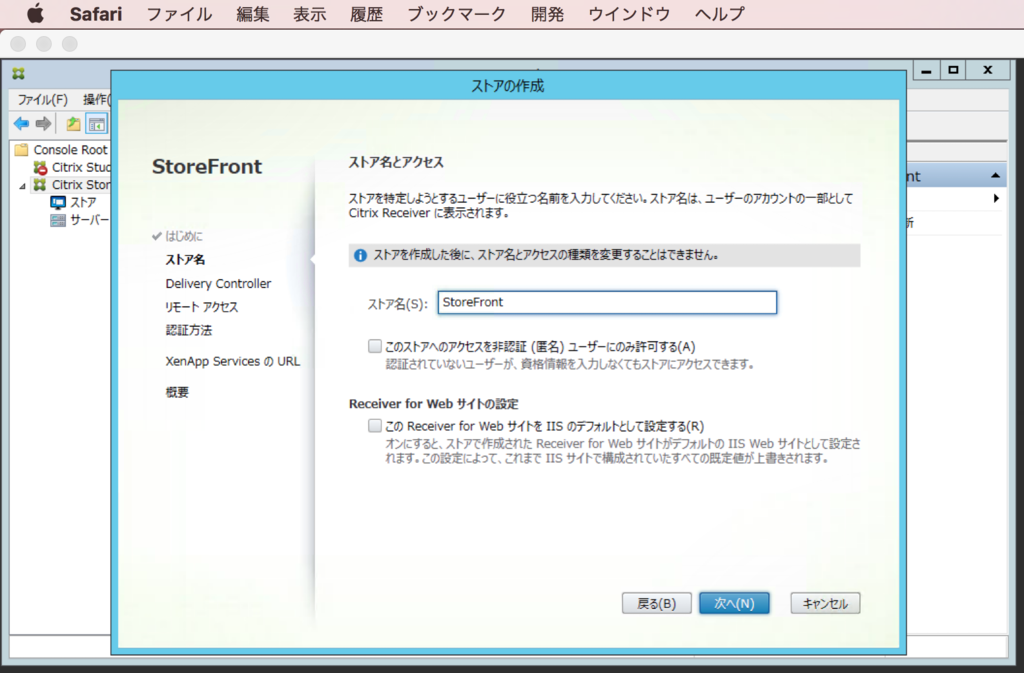The width and height of the screenshot is (1024, 673).
Task: Open the 編集 menu
Action: (x=253, y=14)
